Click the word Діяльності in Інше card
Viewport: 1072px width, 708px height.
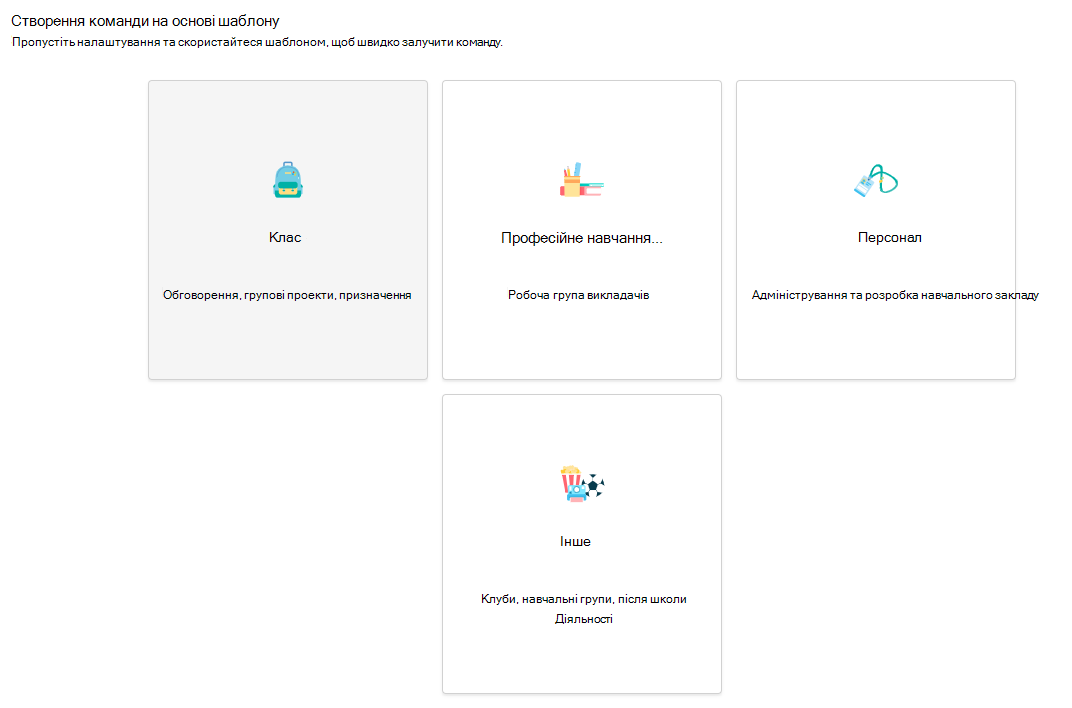tap(583, 619)
